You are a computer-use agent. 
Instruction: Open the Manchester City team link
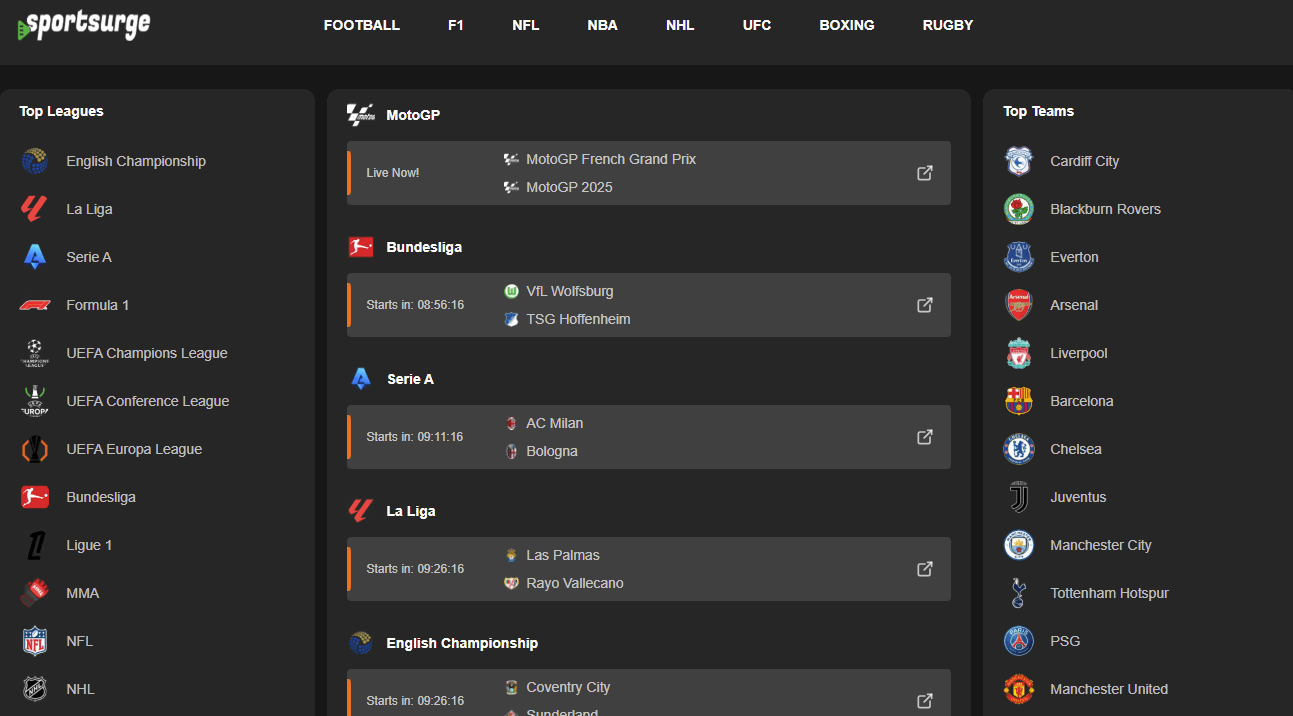click(x=1101, y=545)
